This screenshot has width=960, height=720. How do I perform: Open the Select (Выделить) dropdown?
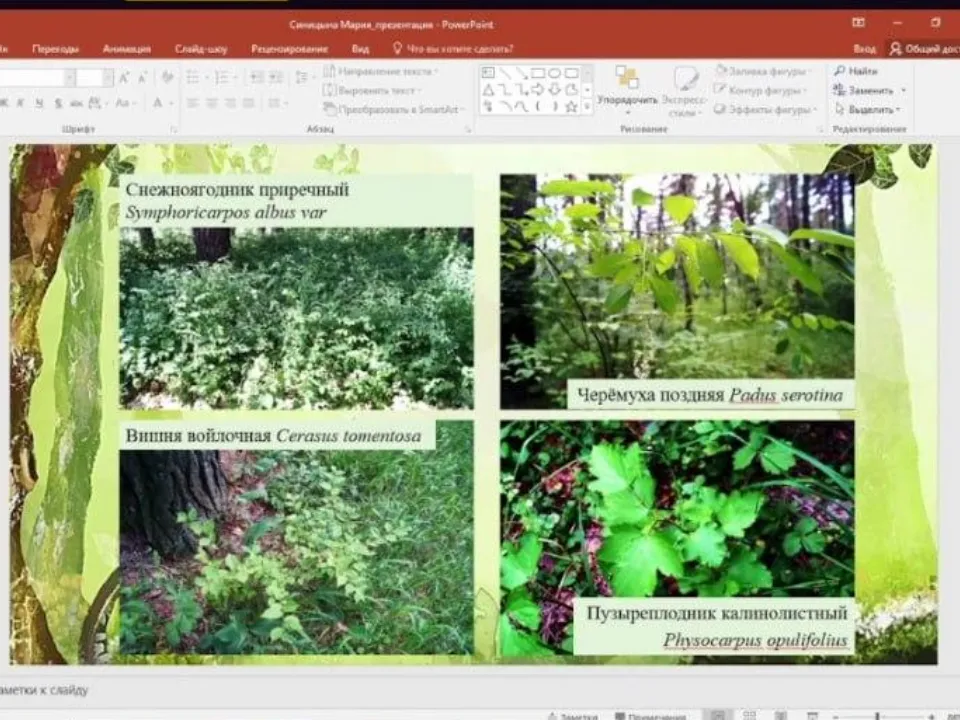[x=866, y=109]
